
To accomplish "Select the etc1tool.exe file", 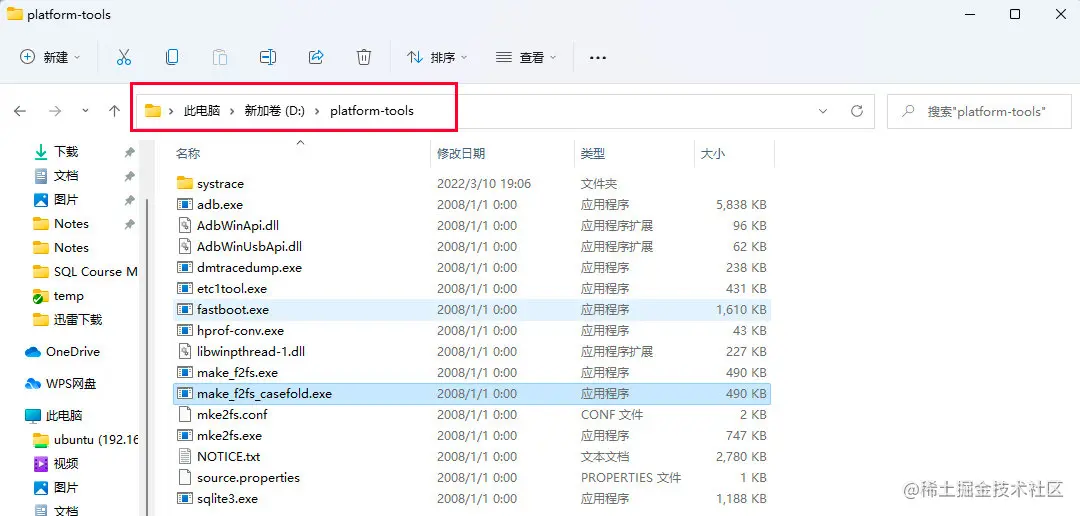I will click(472, 289).
